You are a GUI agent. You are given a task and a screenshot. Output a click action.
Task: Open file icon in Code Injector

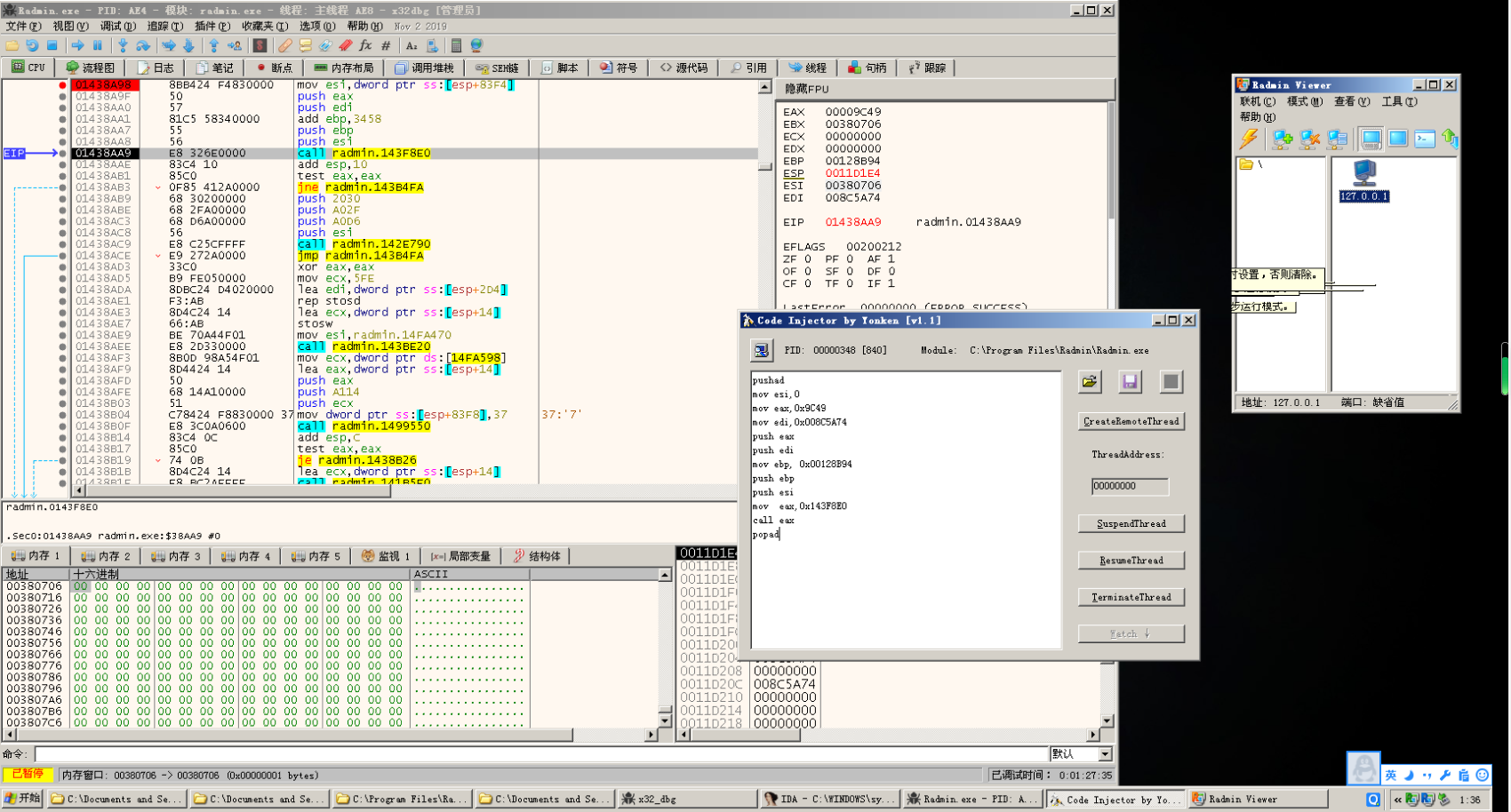click(1090, 382)
